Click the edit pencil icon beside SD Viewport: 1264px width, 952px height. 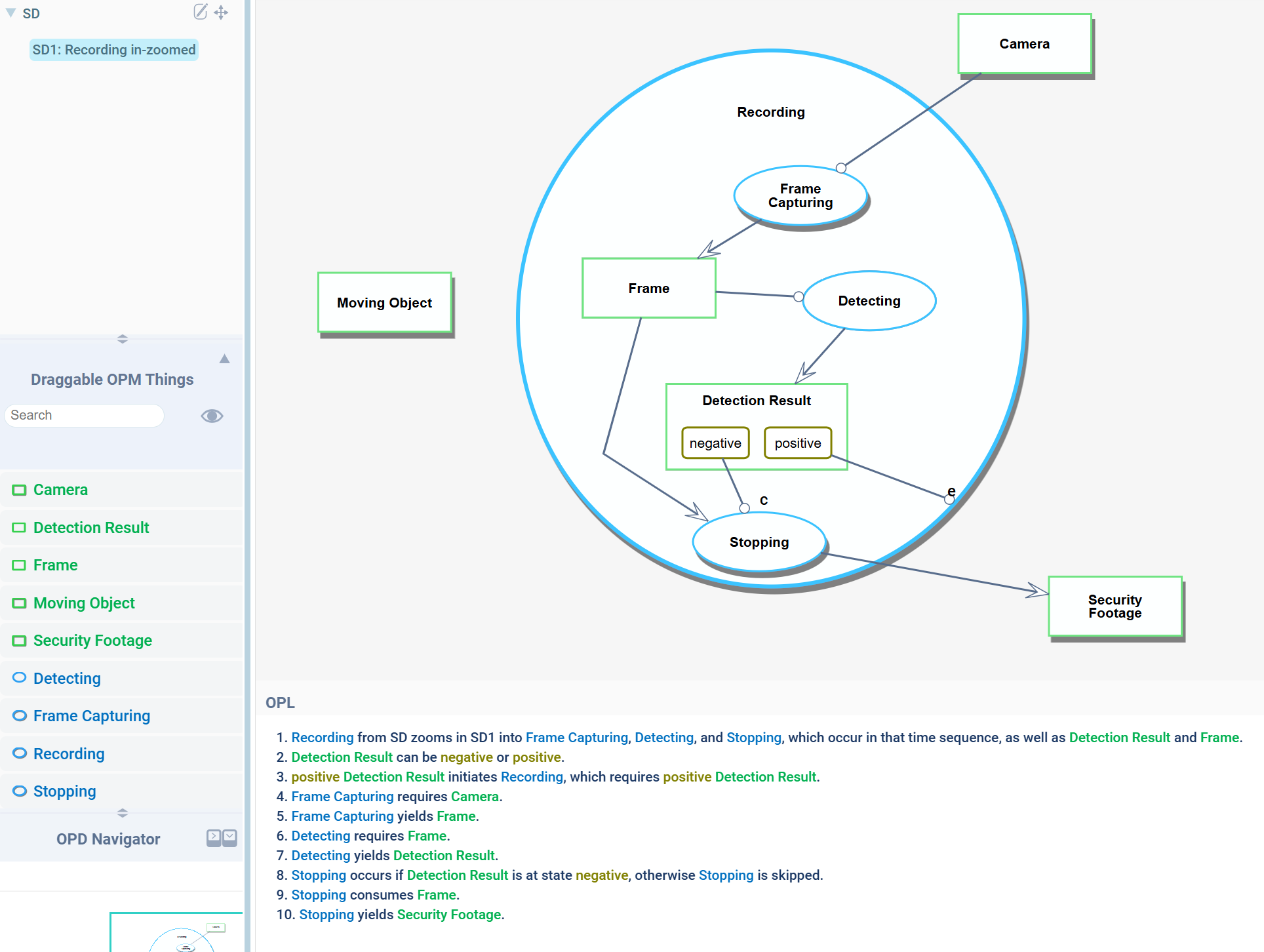tap(201, 12)
